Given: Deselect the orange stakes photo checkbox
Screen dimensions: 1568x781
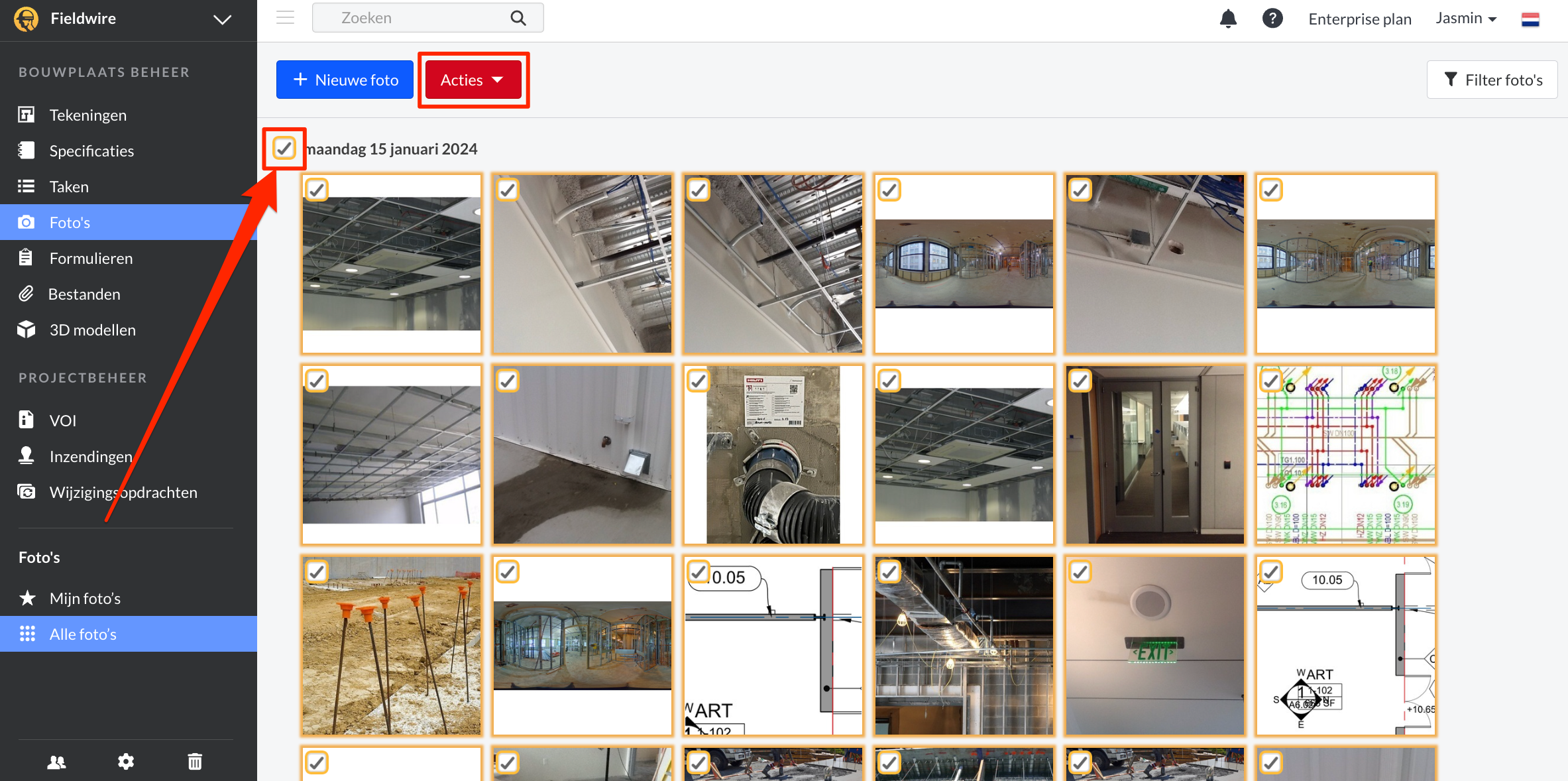Looking at the screenshot, I should tap(317, 571).
